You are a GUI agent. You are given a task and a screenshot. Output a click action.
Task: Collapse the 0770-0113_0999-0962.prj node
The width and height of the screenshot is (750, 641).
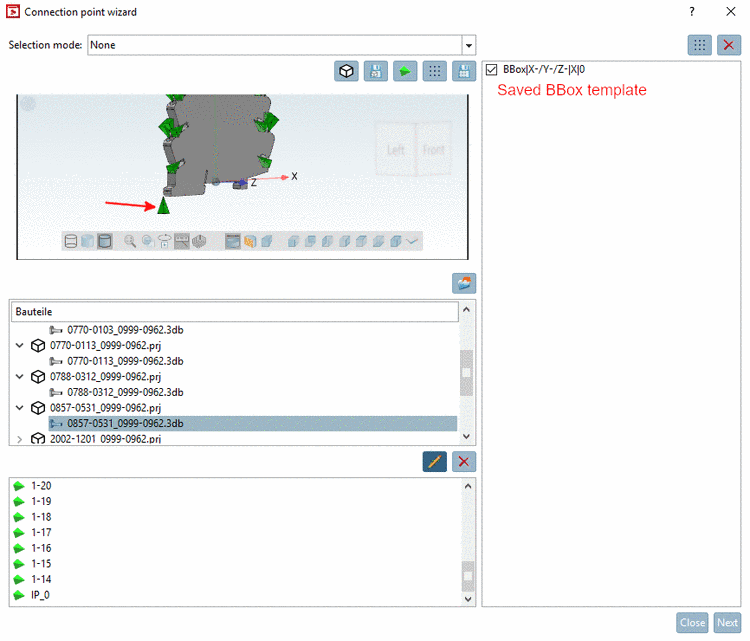pos(20,345)
